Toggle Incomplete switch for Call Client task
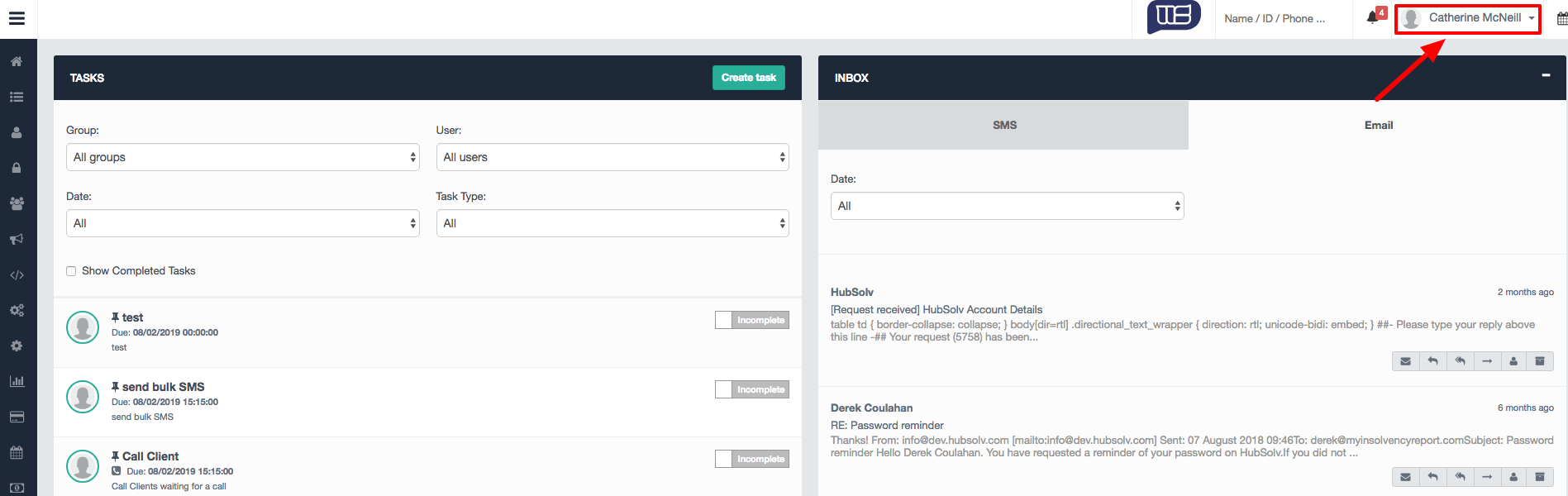This screenshot has height=496, width=1568. click(x=751, y=459)
